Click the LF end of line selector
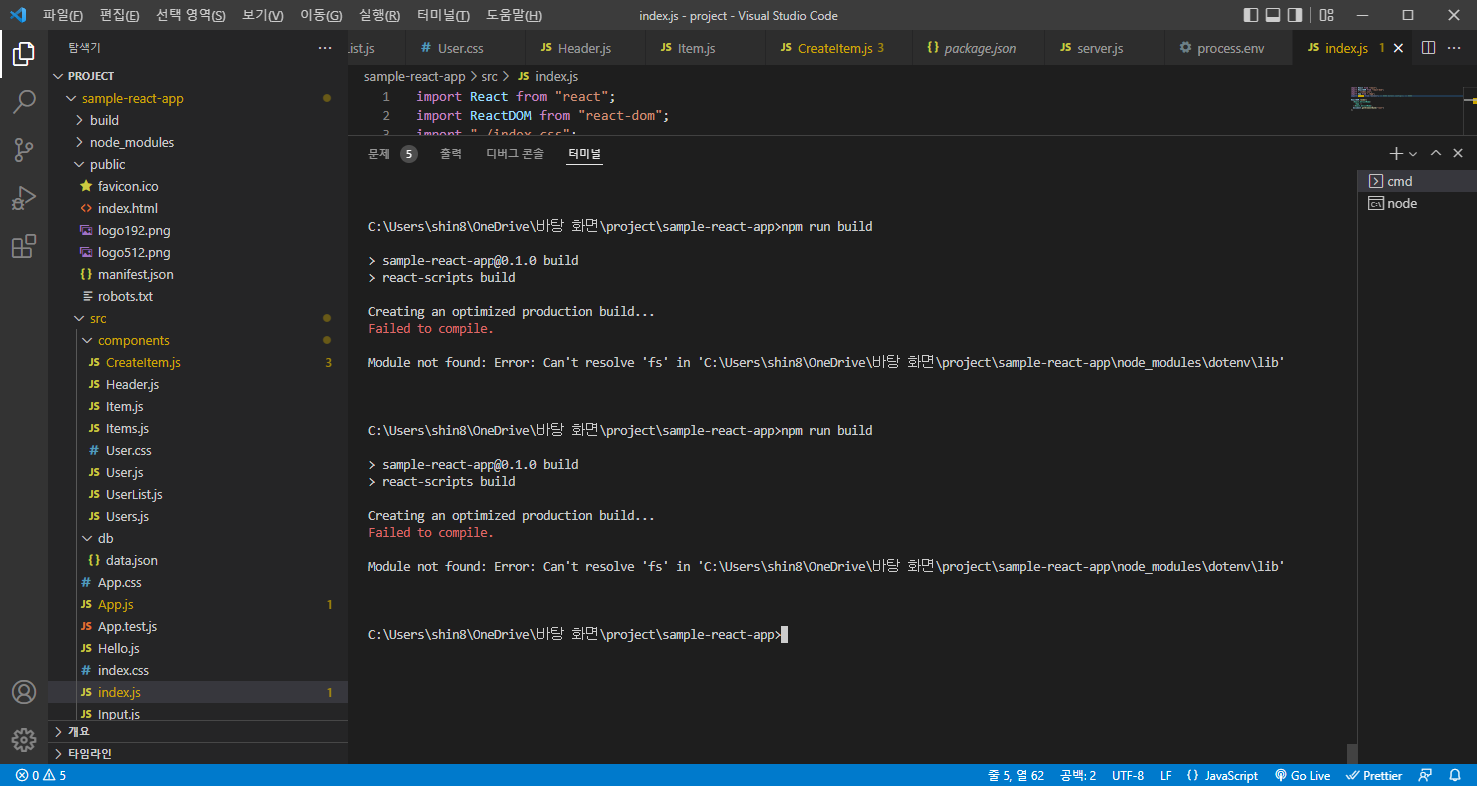The height and width of the screenshot is (786, 1477). tap(1165, 775)
